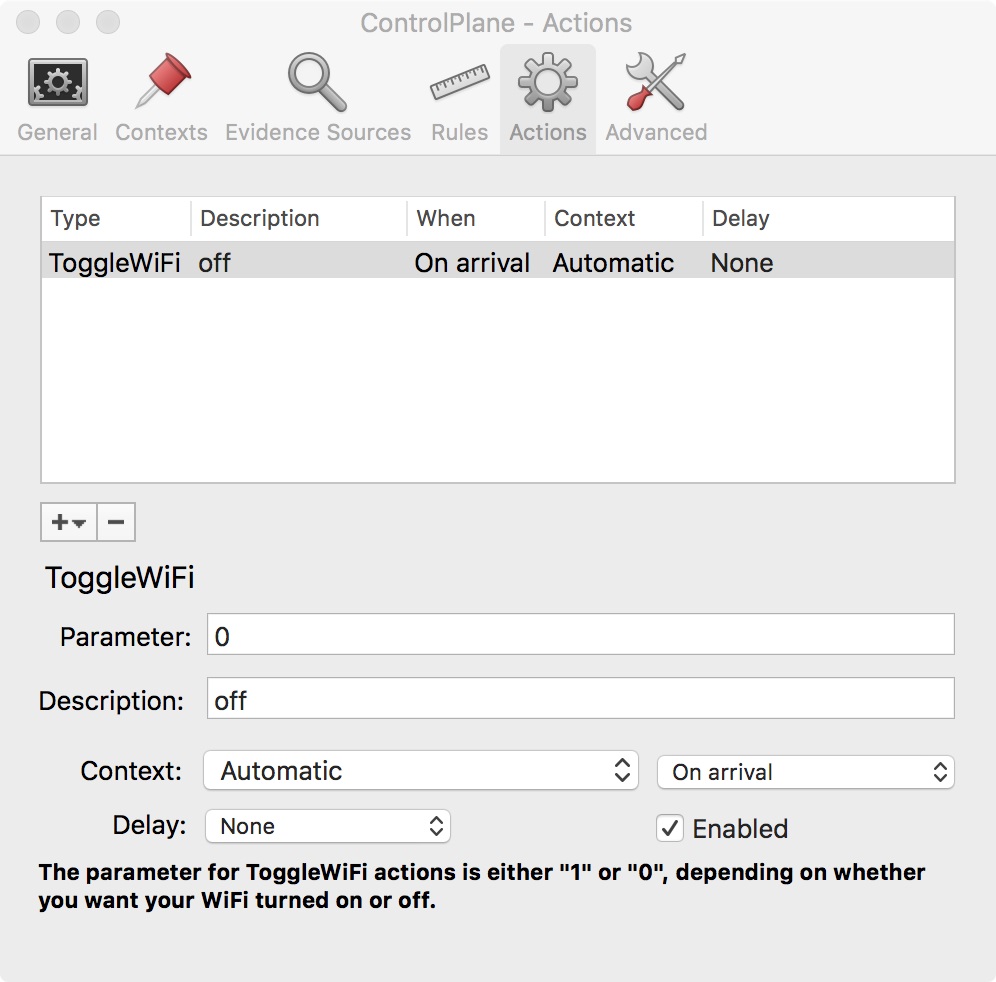Click the Description input field
Screen dimensions: 996x982
coord(581,698)
